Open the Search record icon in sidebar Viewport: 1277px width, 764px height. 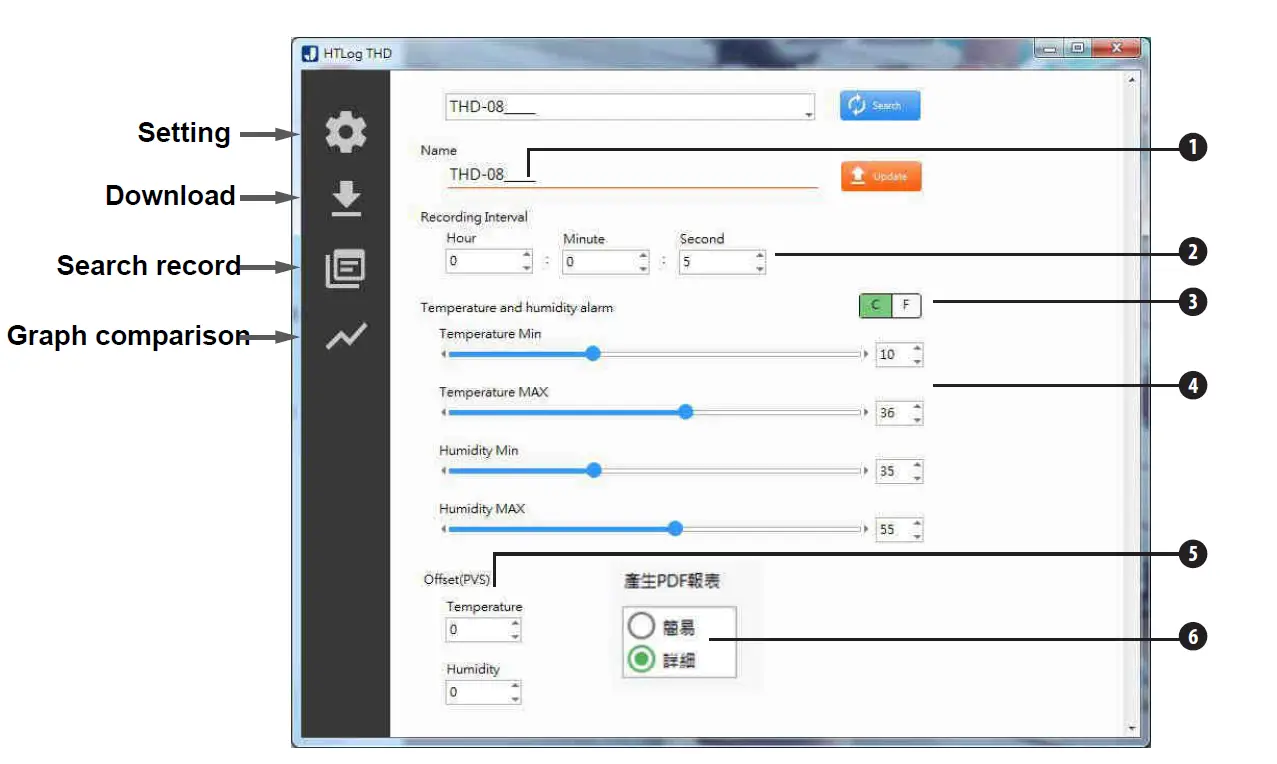coord(346,268)
